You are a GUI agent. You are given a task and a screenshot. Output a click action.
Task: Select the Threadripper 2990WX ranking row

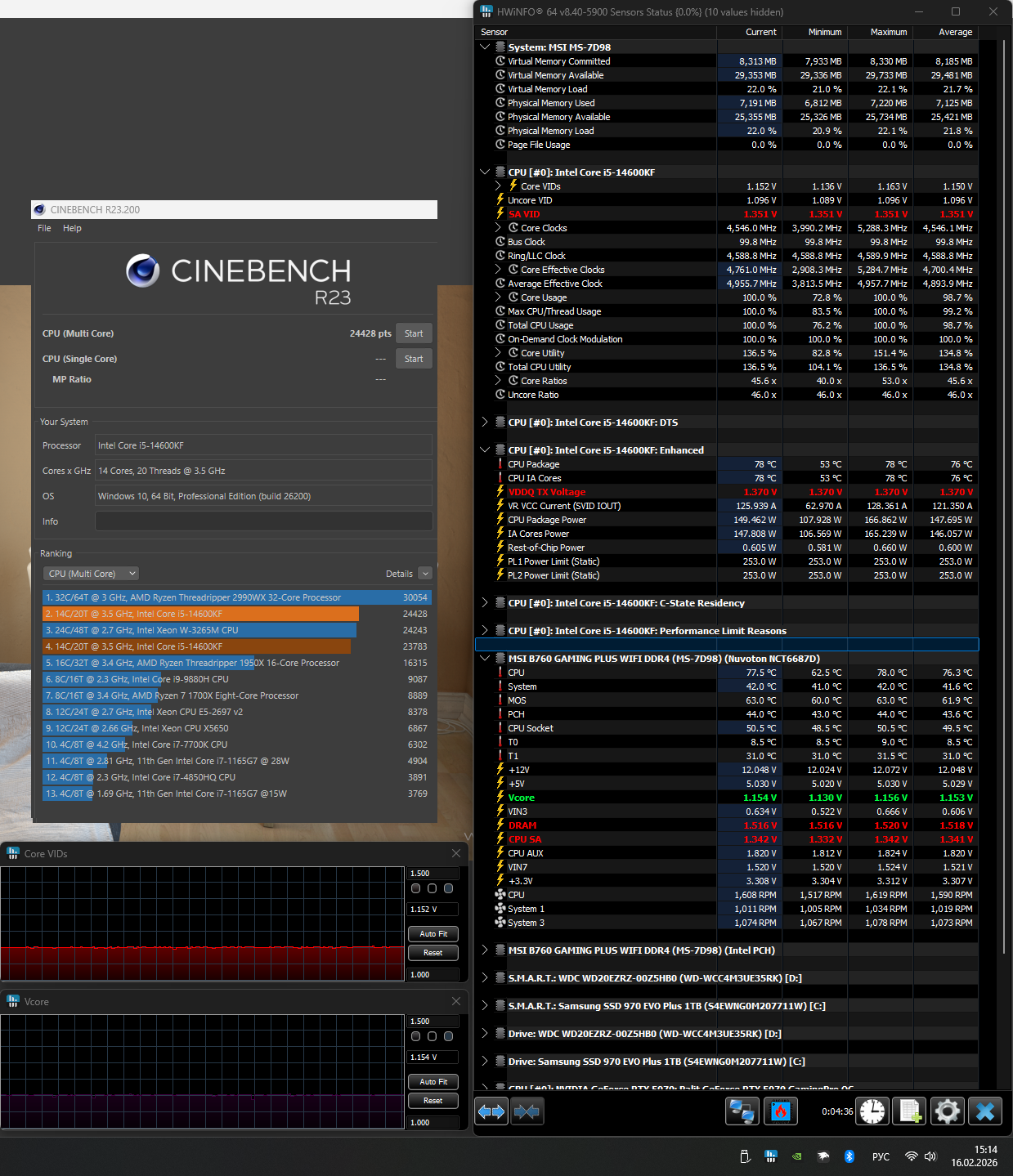(237, 597)
